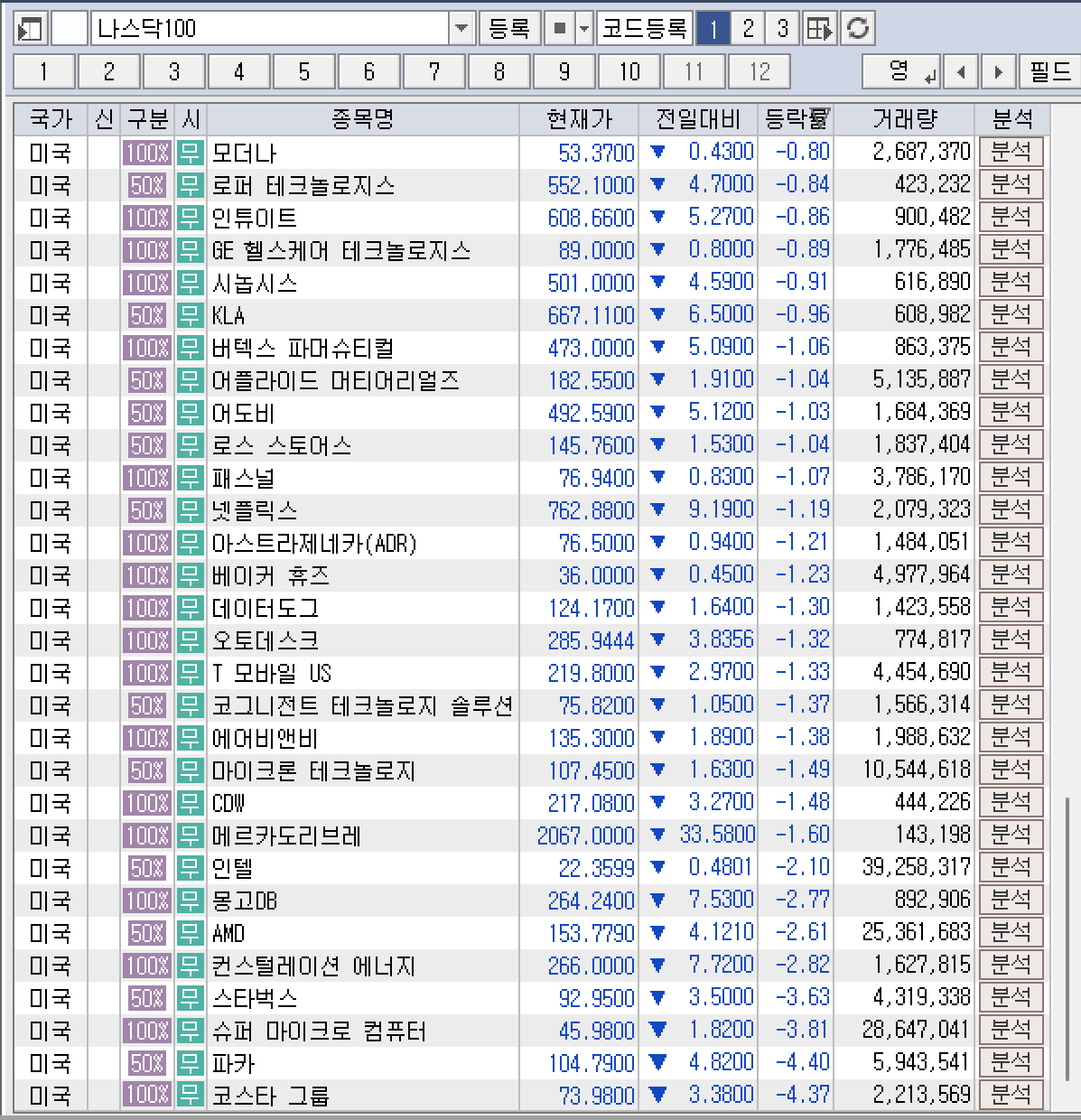Click the 무 icon in 파카 row
This screenshot has width=1081, height=1120.
(x=190, y=1063)
